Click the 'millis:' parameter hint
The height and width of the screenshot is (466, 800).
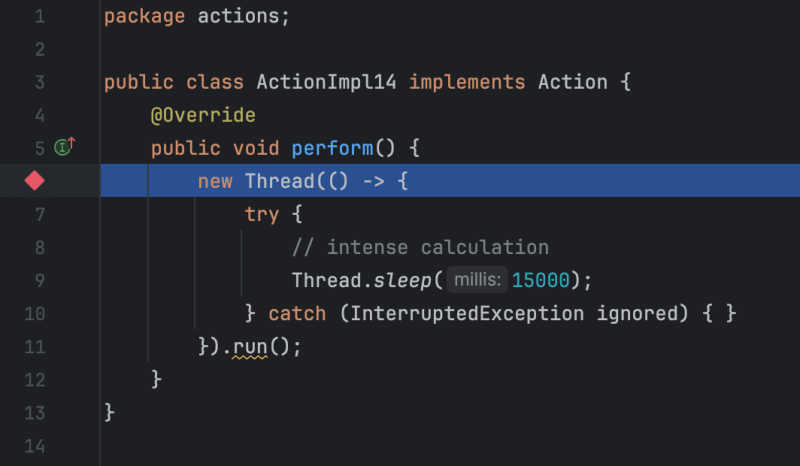click(476, 280)
